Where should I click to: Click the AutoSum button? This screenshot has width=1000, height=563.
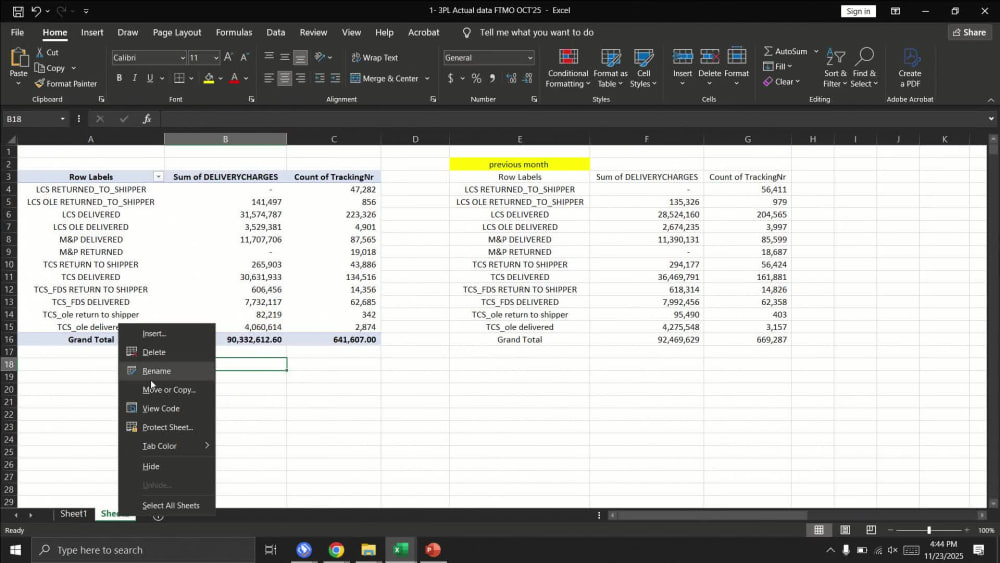[786, 51]
